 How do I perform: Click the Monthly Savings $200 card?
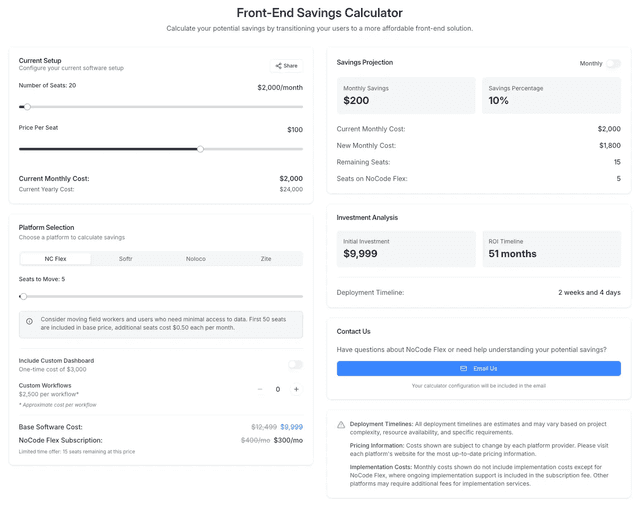click(406, 96)
